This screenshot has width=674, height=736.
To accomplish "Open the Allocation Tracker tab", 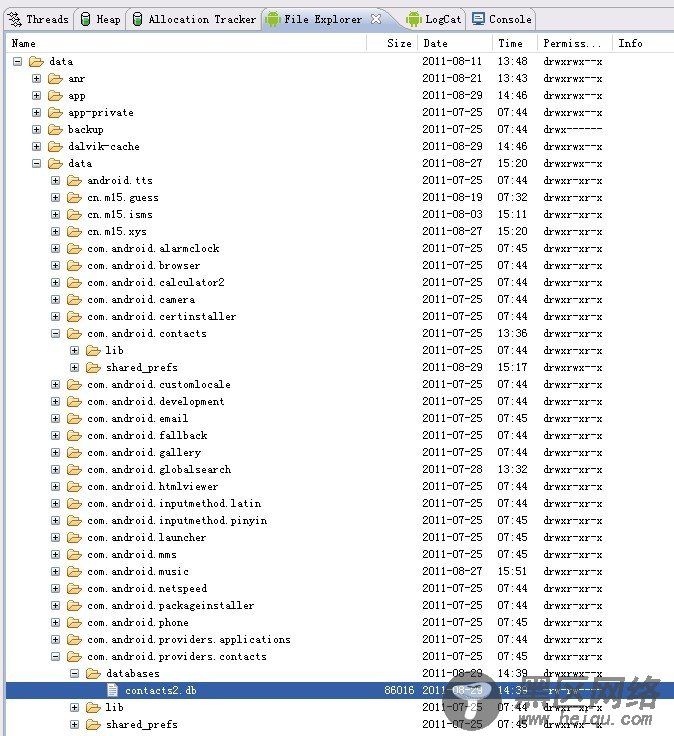I will [x=194, y=20].
